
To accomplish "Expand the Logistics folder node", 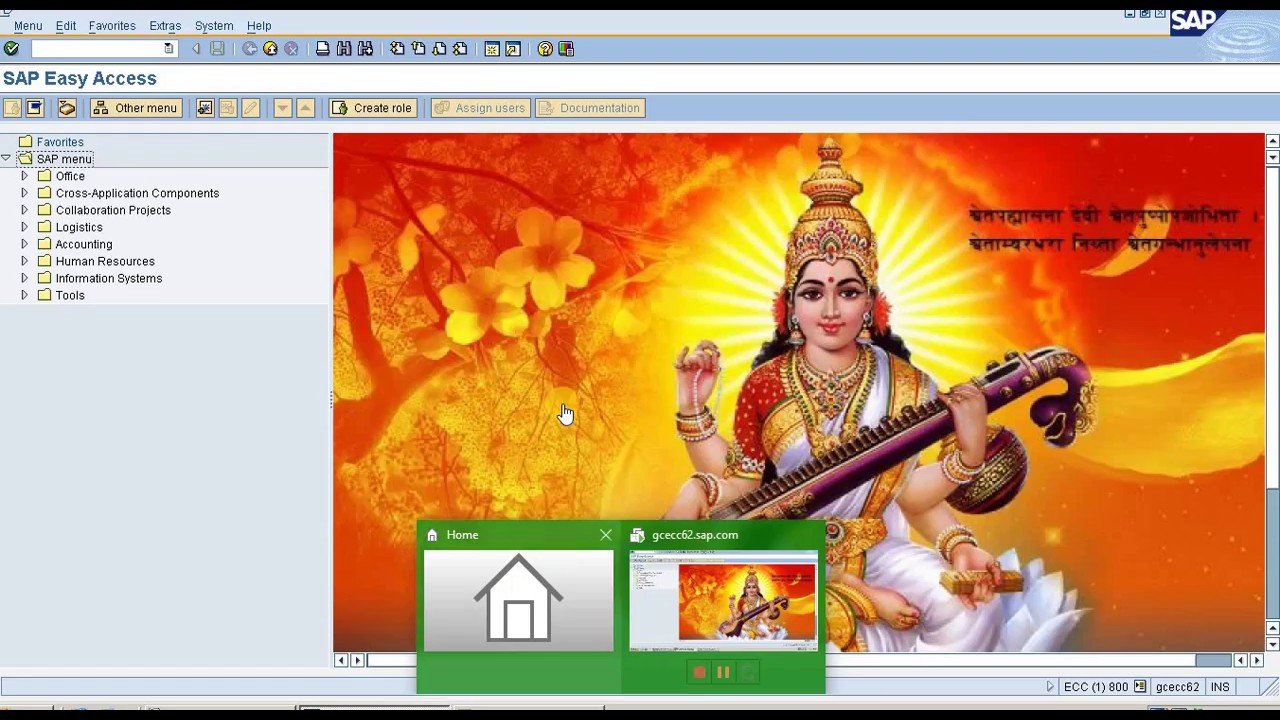I will pyautogui.click(x=24, y=227).
